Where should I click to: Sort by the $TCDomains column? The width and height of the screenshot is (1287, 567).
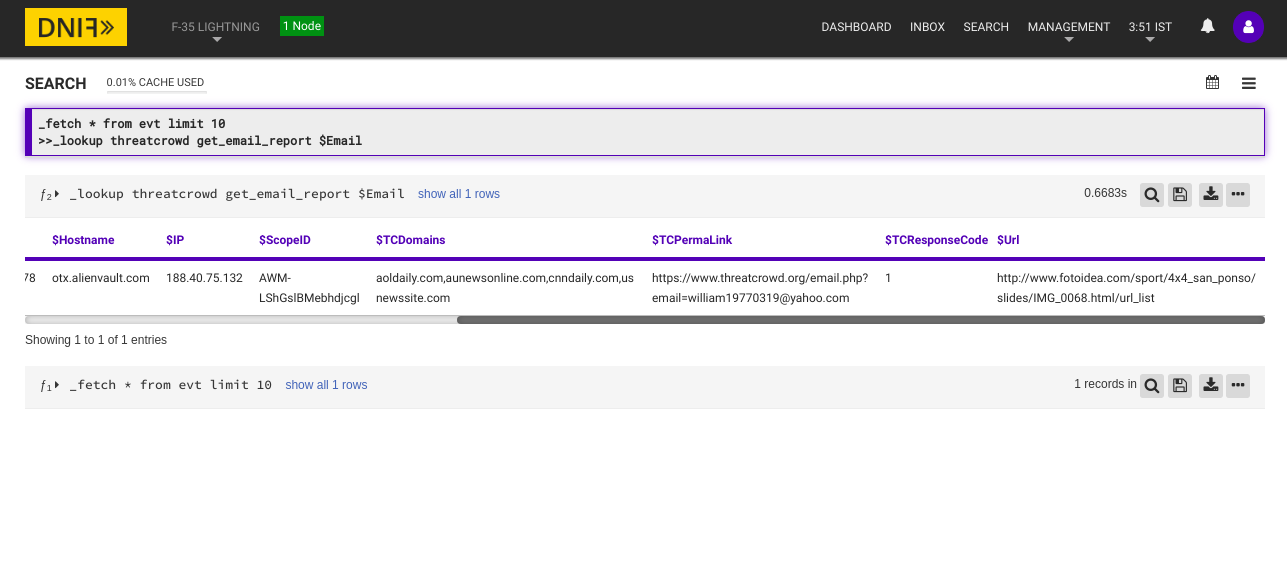tap(411, 240)
